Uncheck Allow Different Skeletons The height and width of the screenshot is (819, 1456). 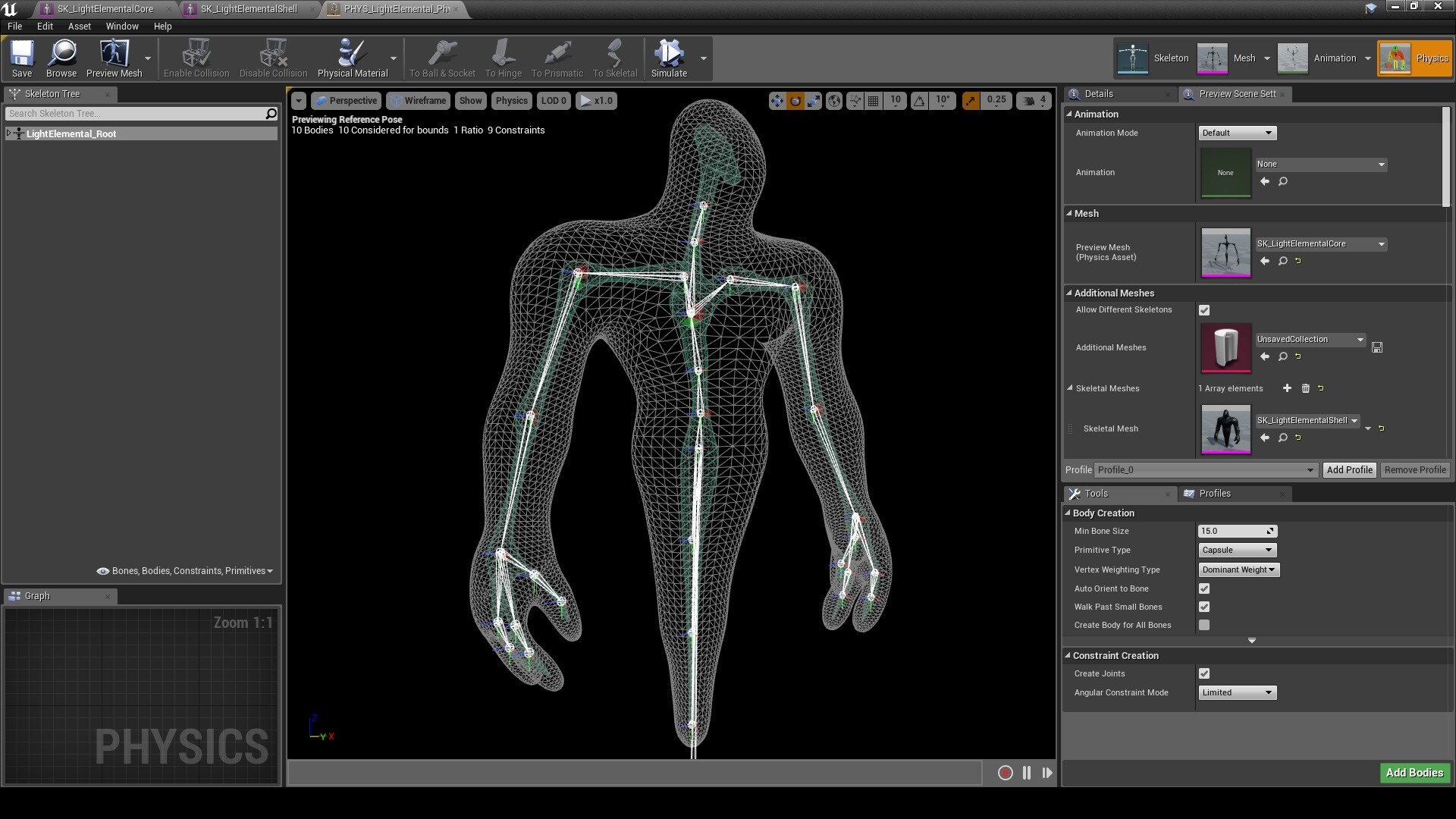[1204, 310]
